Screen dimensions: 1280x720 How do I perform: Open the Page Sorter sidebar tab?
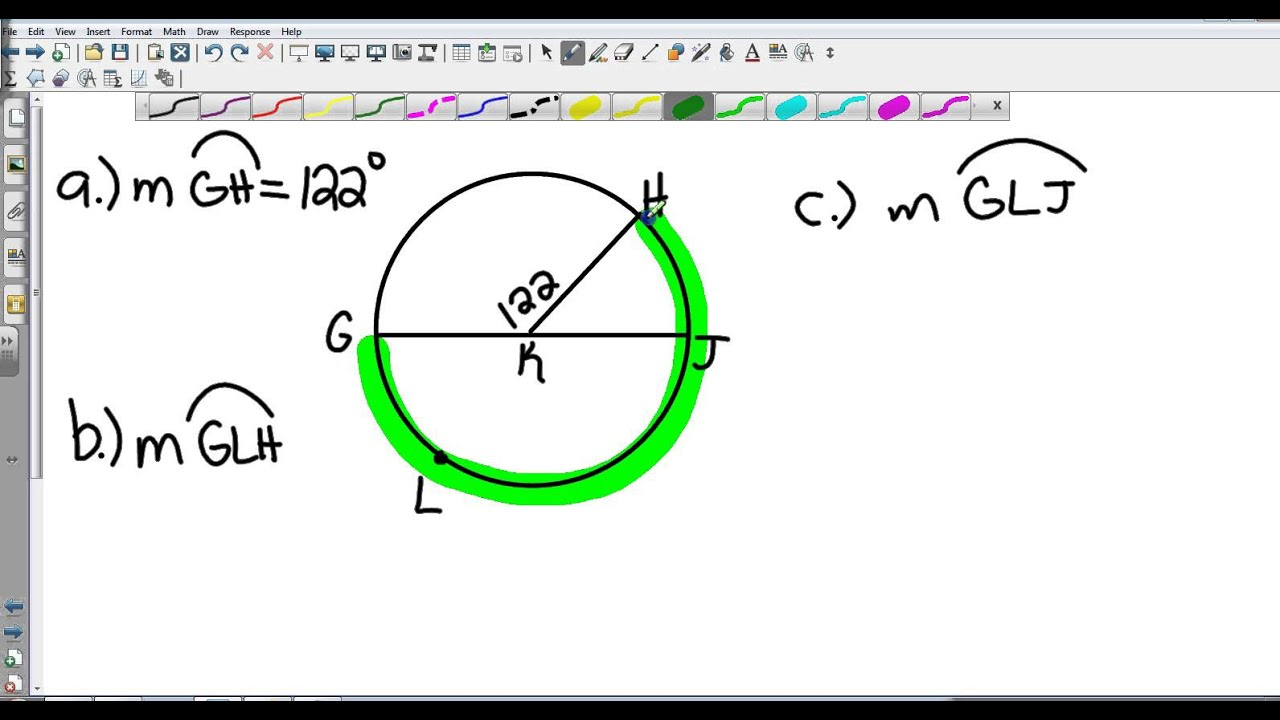(16, 118)
